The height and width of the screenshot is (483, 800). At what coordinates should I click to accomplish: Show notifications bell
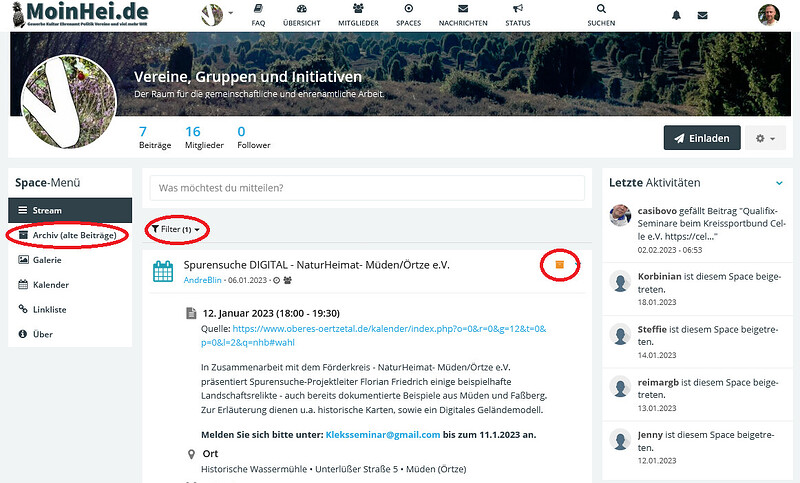(676, 15)
